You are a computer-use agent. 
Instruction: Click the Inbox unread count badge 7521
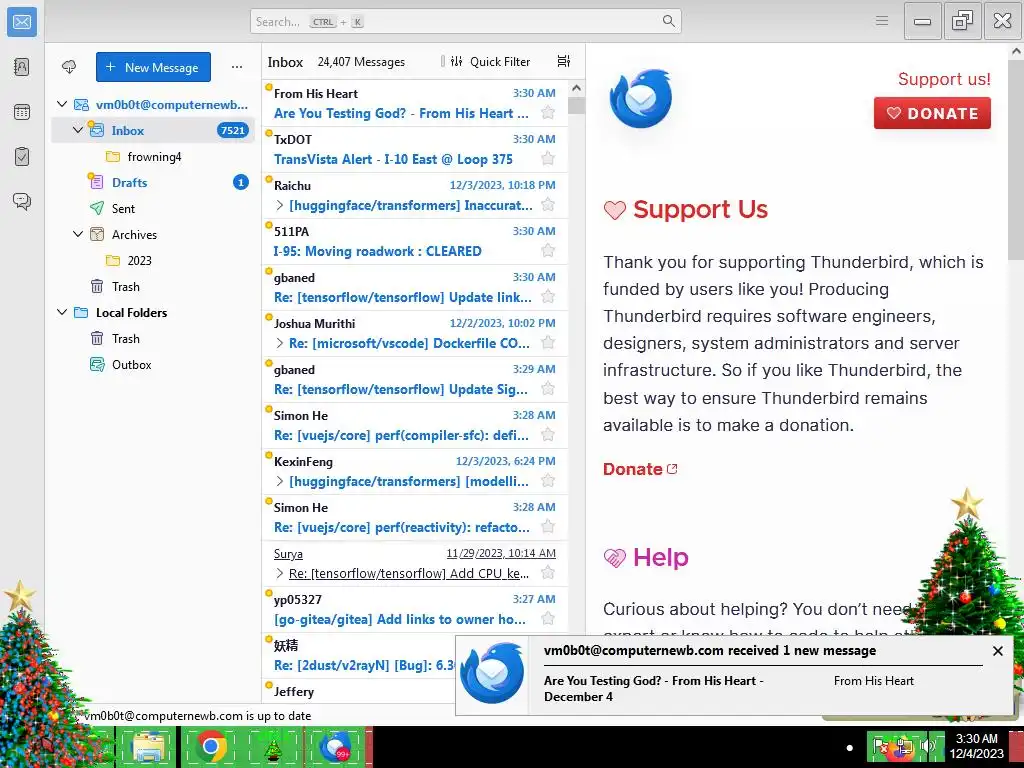pos(232,130)
